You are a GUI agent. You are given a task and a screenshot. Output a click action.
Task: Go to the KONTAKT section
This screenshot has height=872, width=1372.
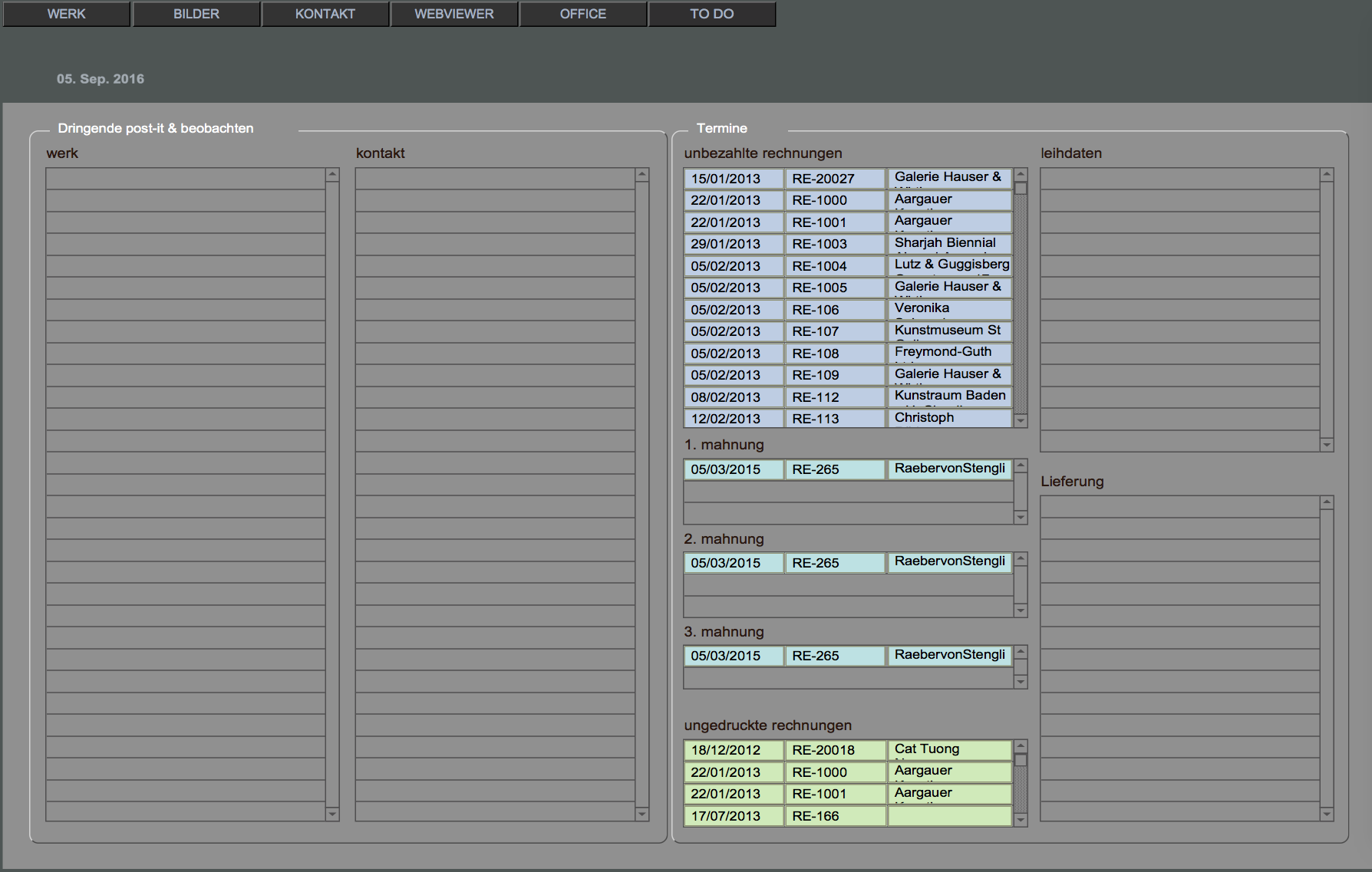[x=325, y=14]
